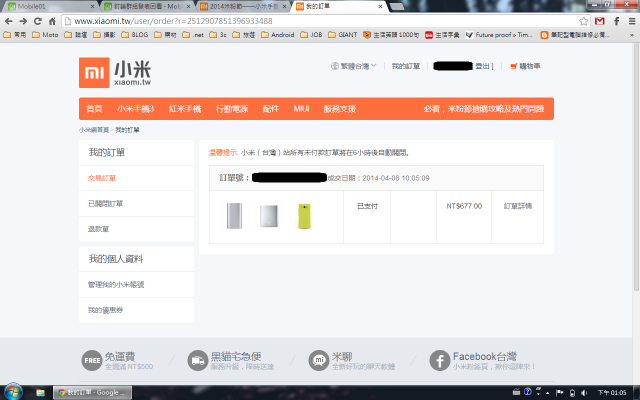Click the shopping cart icon
The height and width of the screenshot is (400, 640).
[x=513, y=66]
